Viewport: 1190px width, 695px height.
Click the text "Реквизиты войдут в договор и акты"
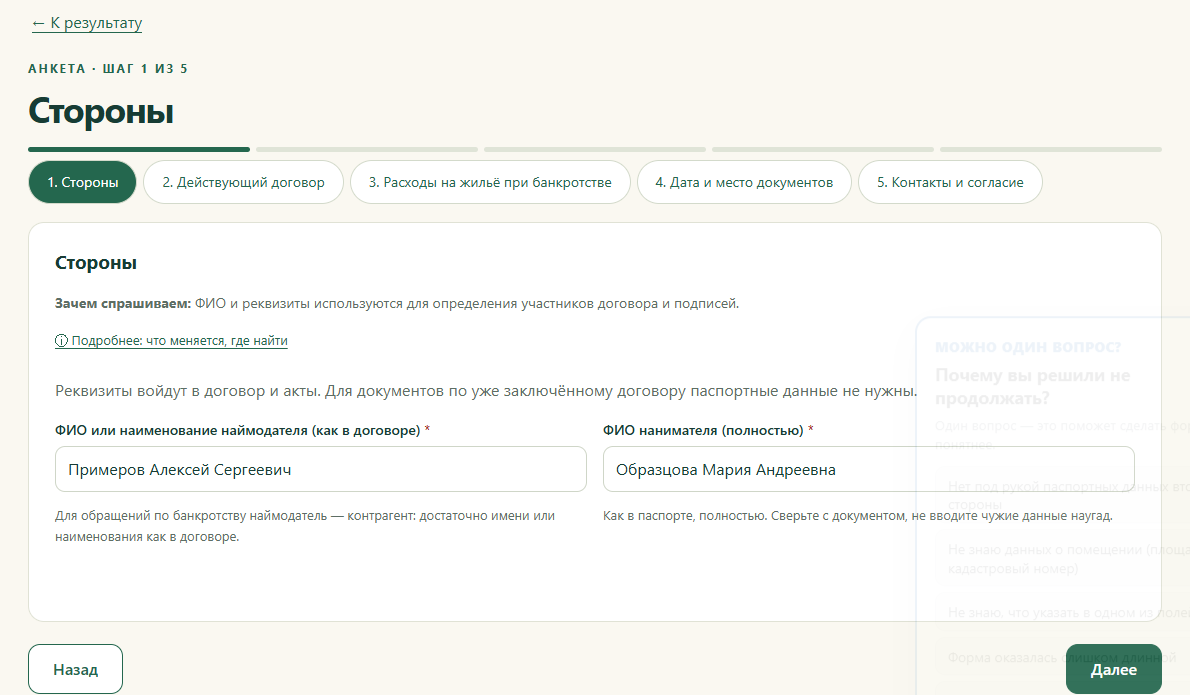tap(187, 391)
